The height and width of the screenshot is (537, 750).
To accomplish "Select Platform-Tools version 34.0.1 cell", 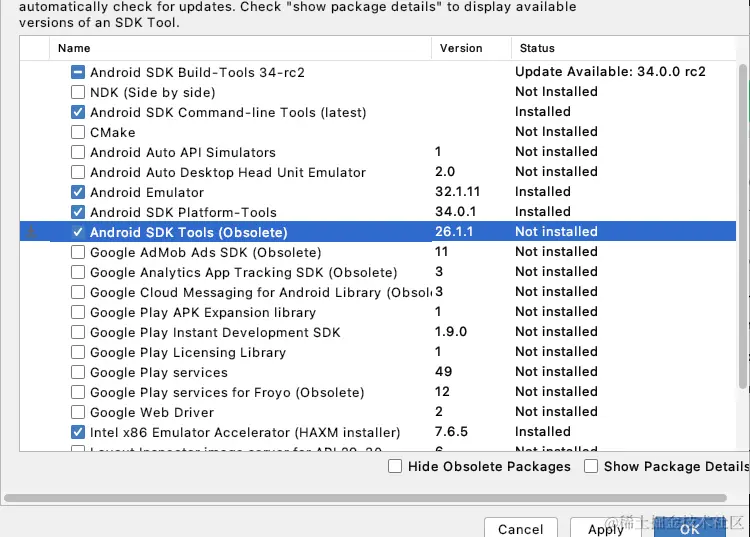I will tap(455, 212).
